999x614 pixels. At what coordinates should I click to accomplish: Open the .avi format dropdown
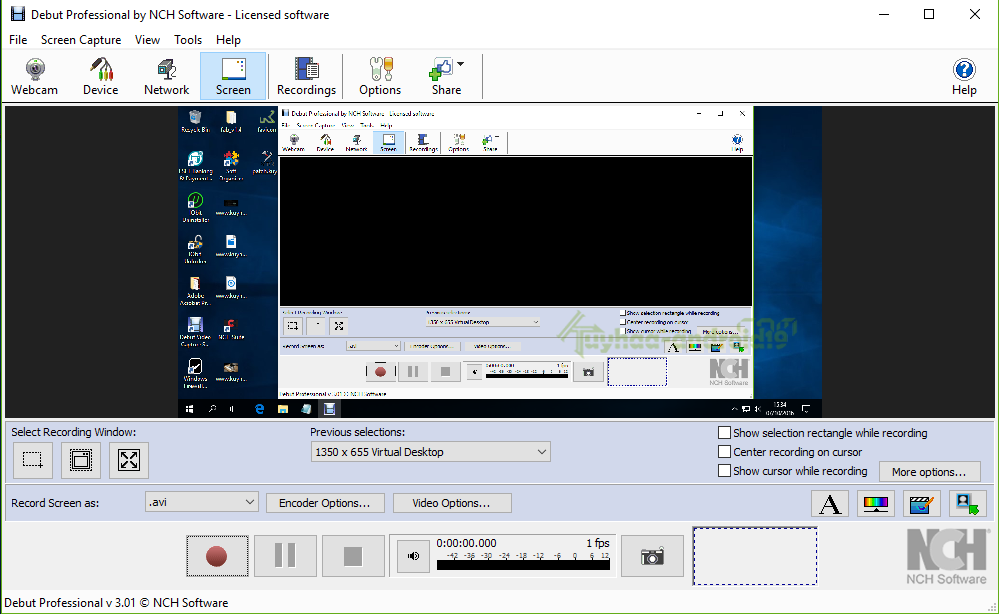tap(202, 502)
